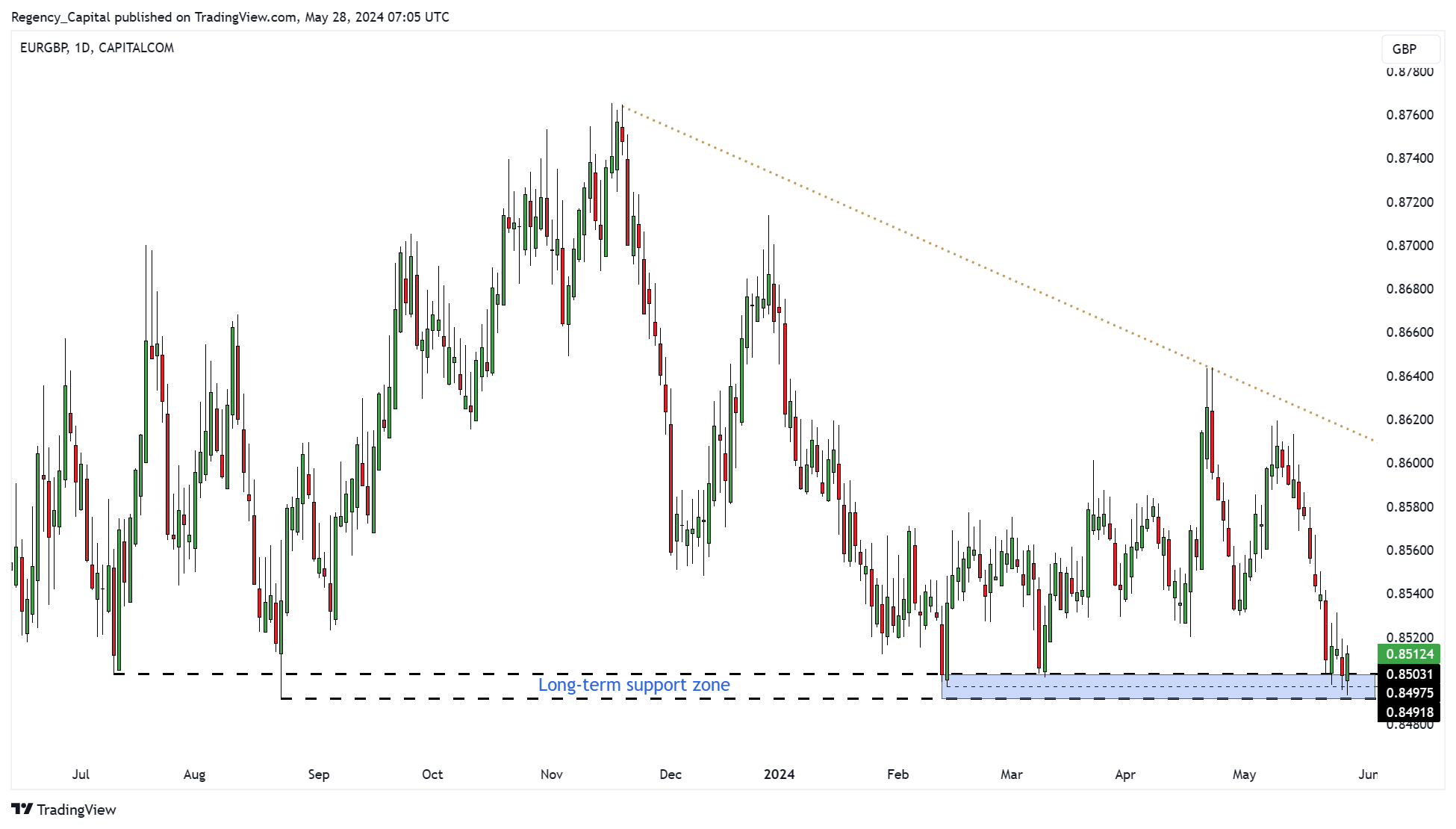Click the EURGBP, 1D, CAPITALCOM chart title

97,48
